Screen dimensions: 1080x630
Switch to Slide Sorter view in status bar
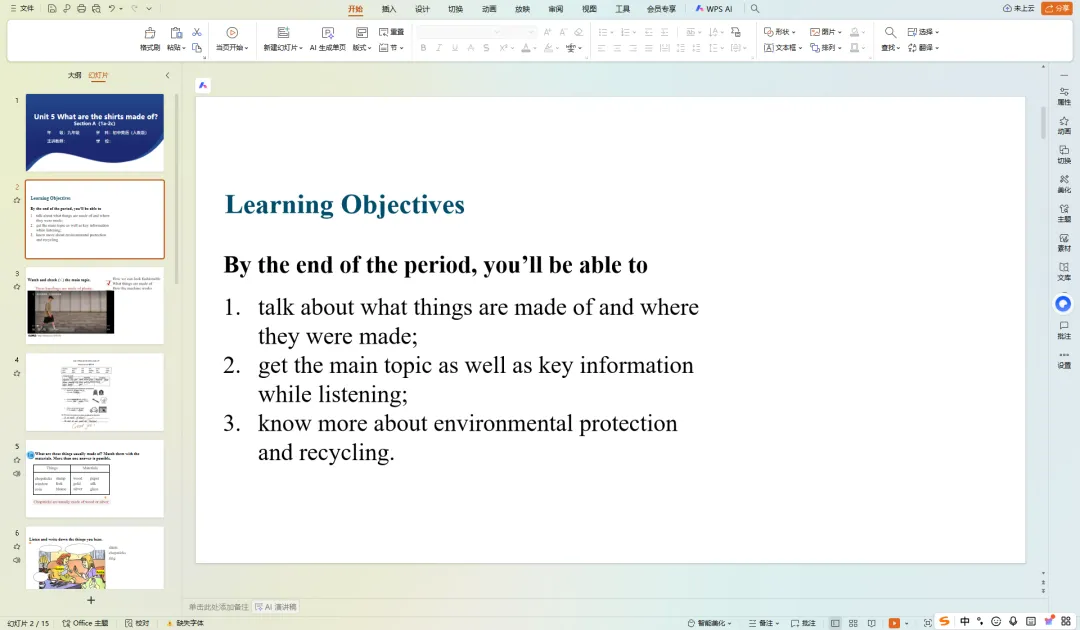pyautogui.click(x=853, y=623)
